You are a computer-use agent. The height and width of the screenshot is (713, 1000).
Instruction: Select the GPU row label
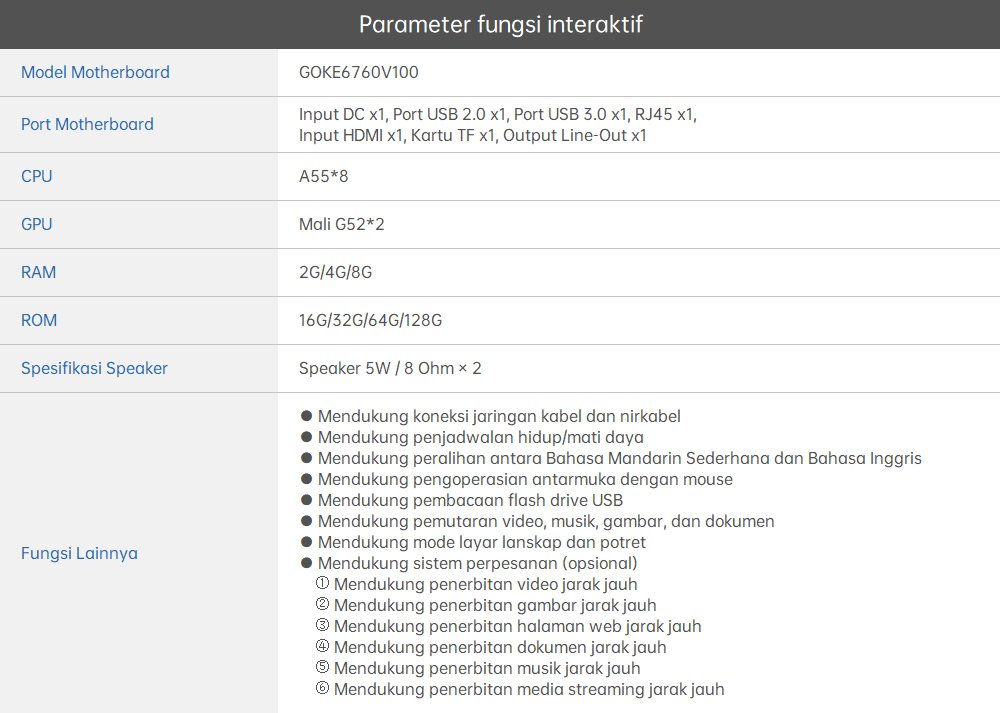(x=37, y=224)
